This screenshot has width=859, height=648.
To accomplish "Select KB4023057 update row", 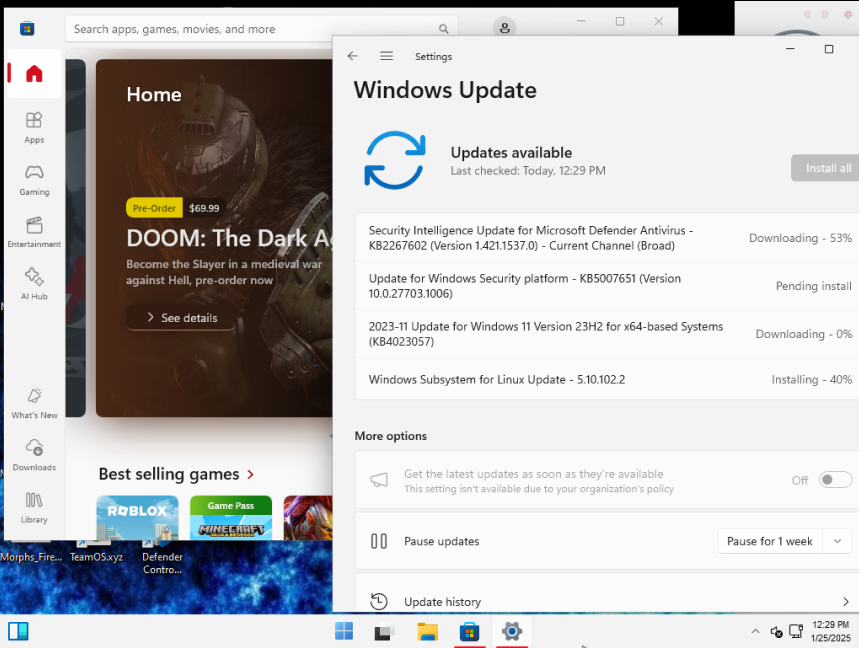I will point(606,334).
